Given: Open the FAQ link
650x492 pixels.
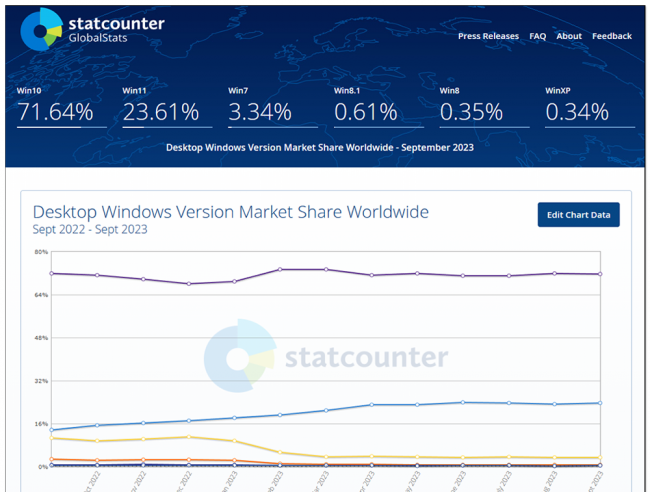Looking at the screenshot, I should coord(538,36).
